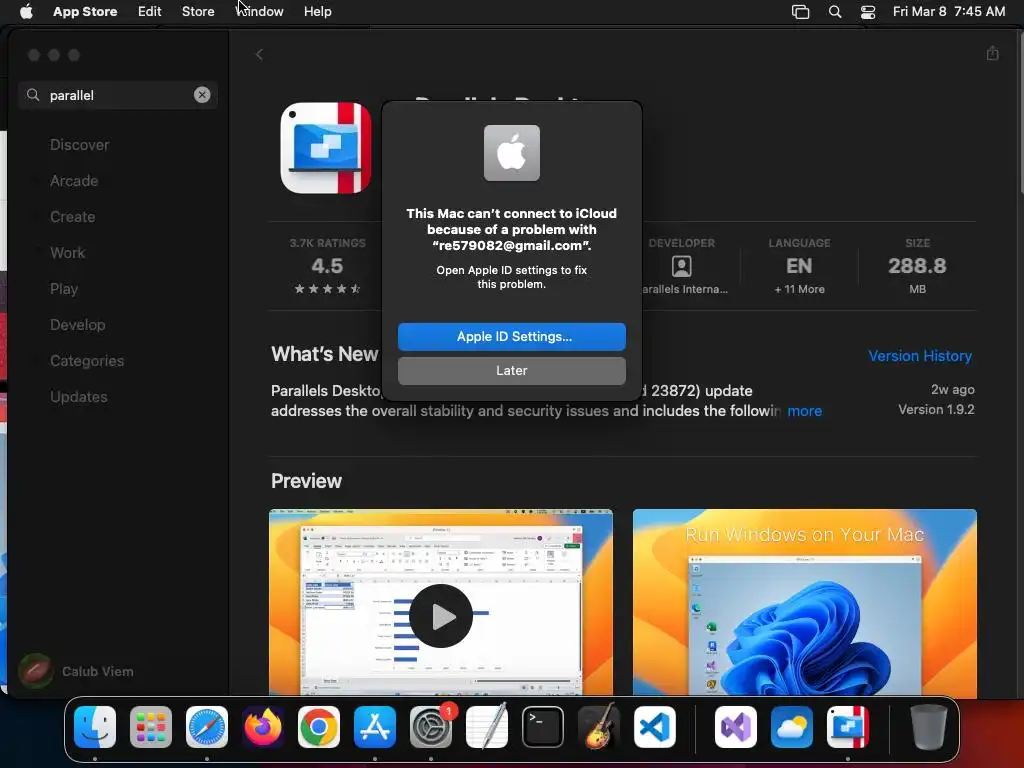This screenshot has height=768, width=1024.
Task: Open GarageBand from the Dock
Action: pyautogui.click(x=599, y=727)
